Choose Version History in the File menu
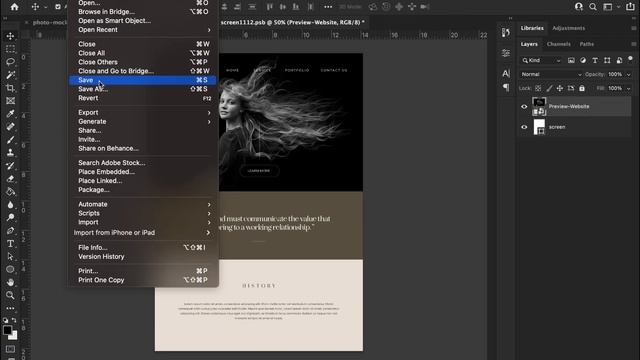 click(143, 257)
